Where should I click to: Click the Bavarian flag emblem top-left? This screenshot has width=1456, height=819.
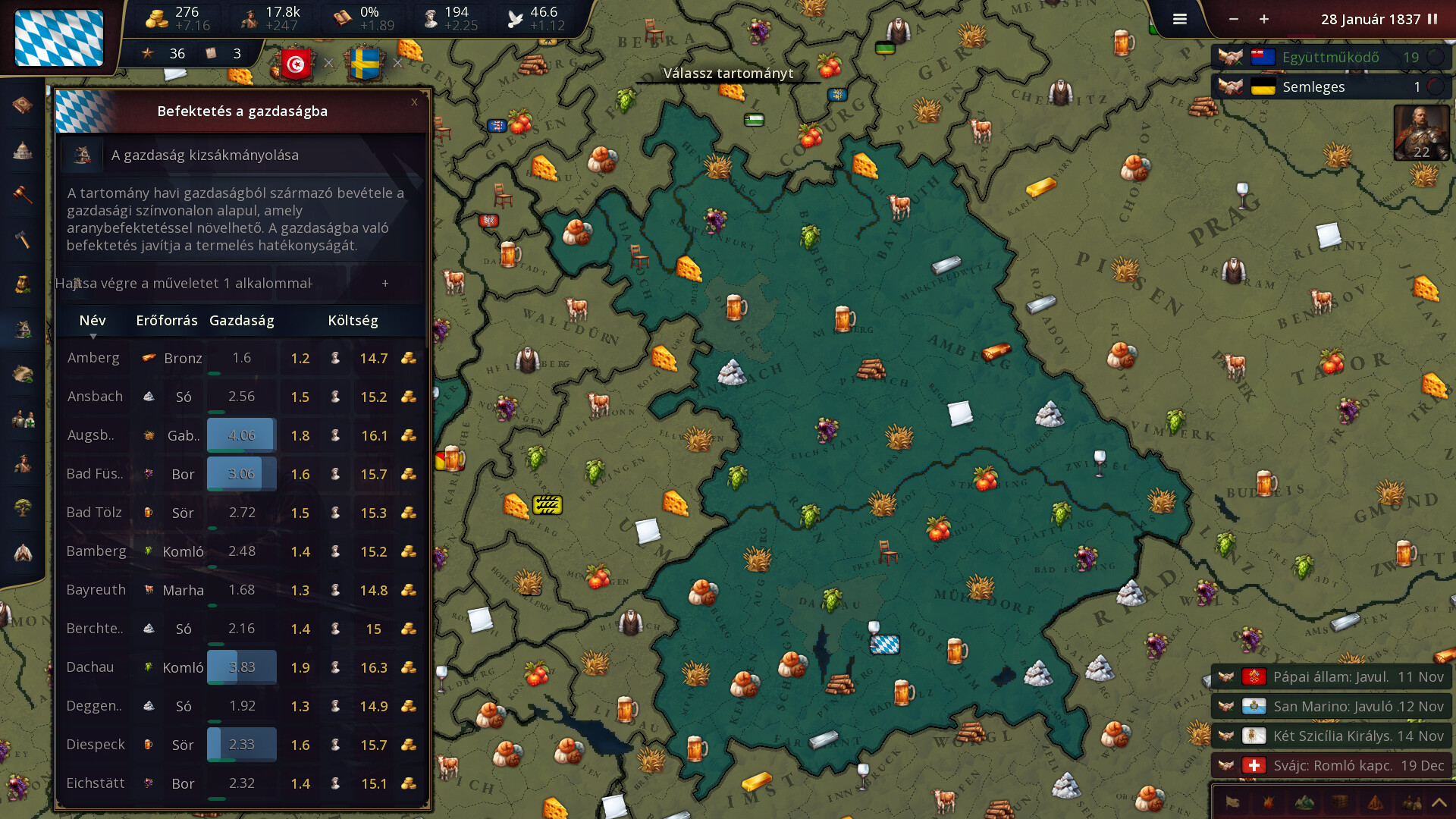pos(59,38)
